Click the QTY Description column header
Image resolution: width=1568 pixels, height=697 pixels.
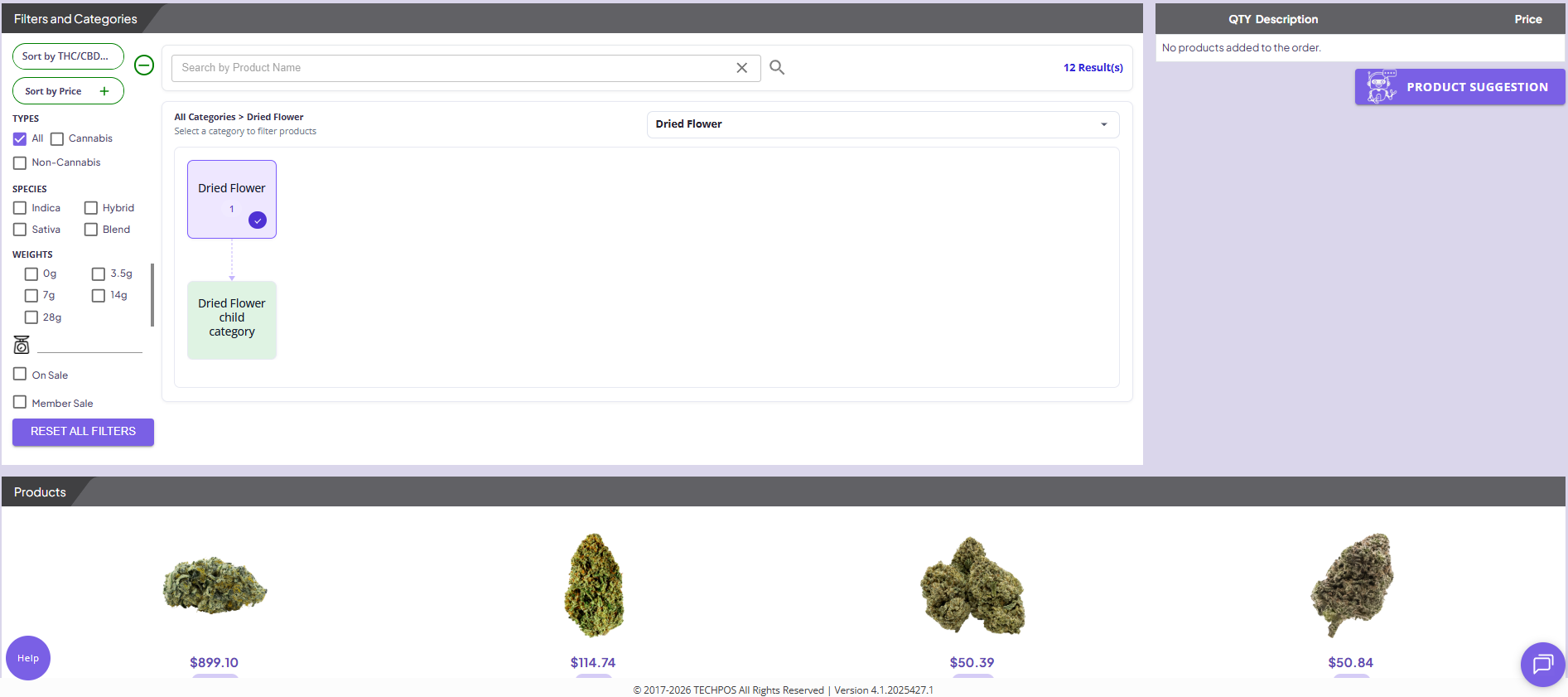pos(1273,19)
